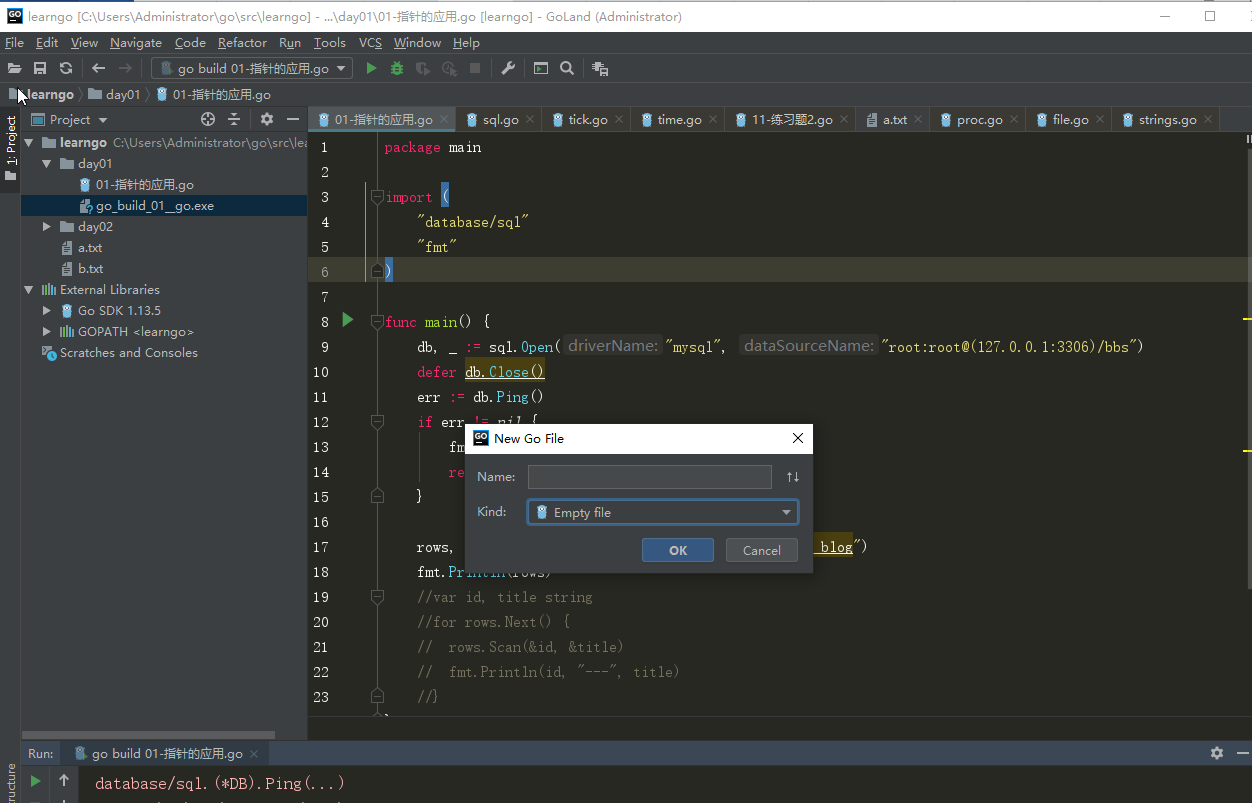Hide the Project panel with minus icon

(293, 119)
